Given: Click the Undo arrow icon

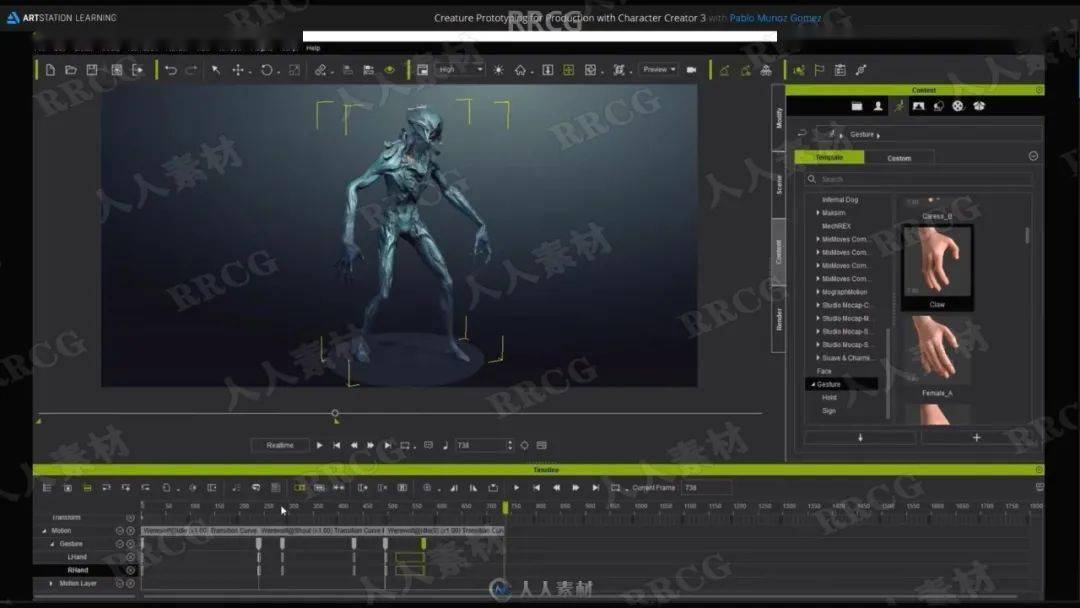Looking at the screenshot, I should coord(171,70).
